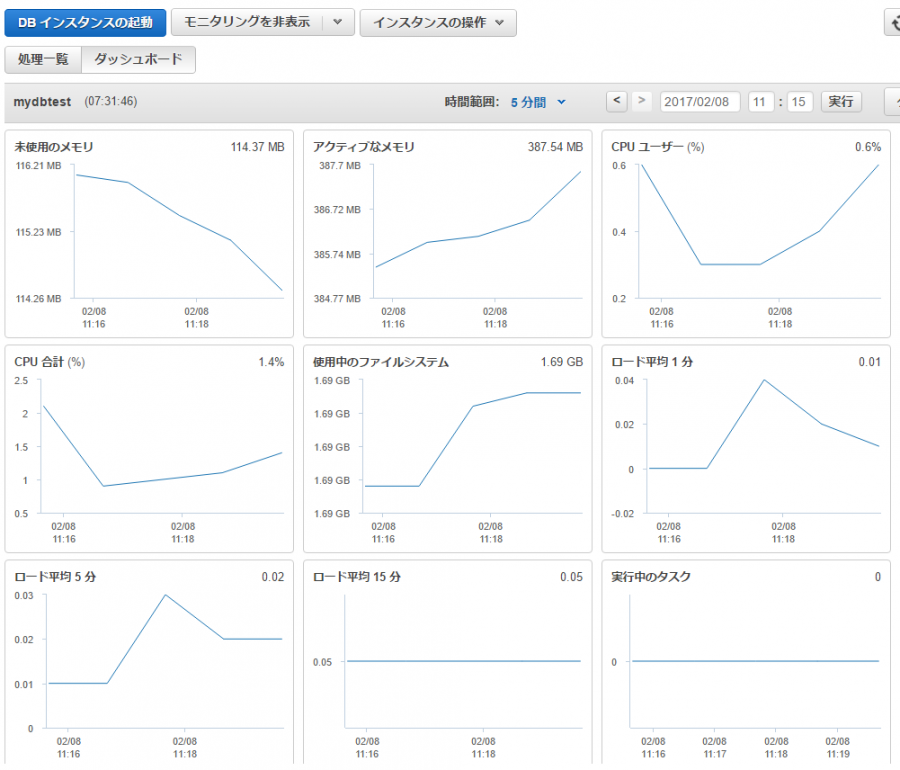Go to next time range with > button
The height and width of the screenshot is (770, 900).
click(642, 102)
